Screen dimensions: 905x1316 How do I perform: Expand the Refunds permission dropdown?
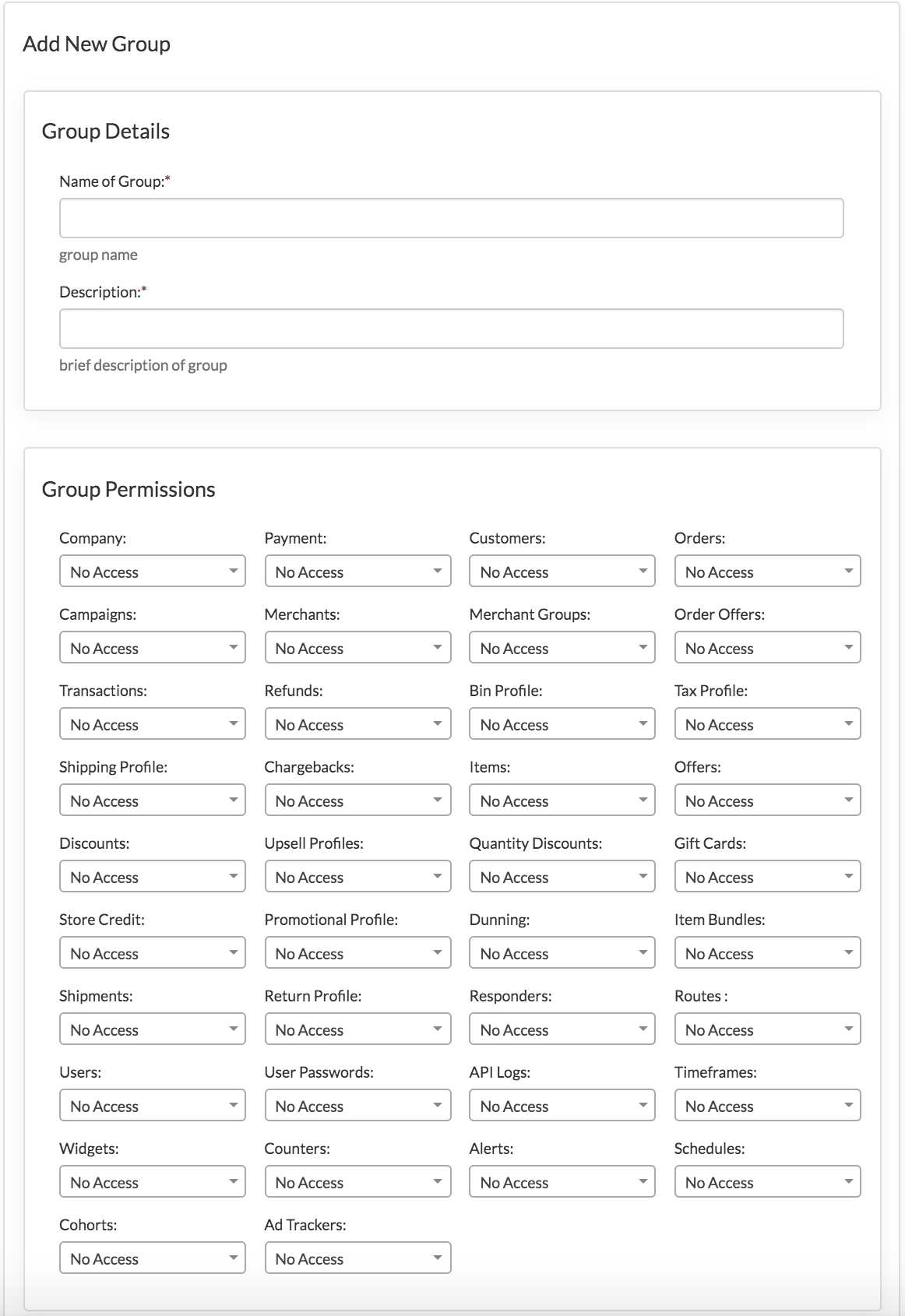coord(357,724)
